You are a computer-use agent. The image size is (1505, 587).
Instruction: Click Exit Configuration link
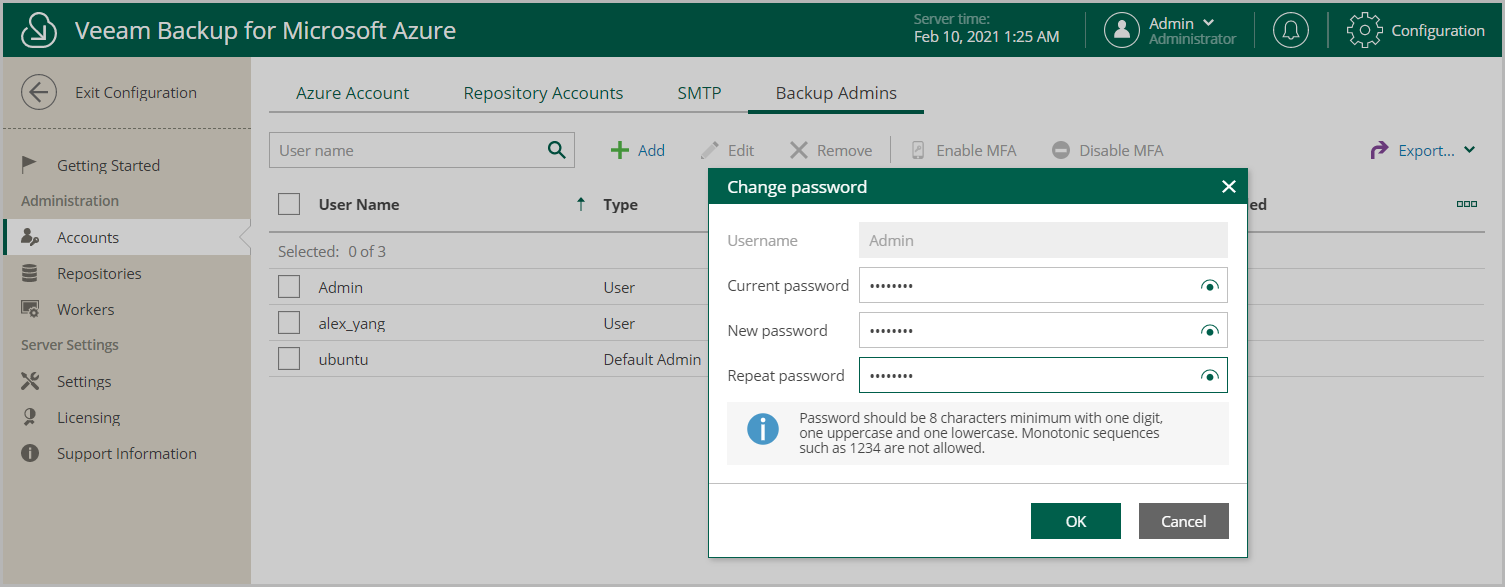[136, 92]
